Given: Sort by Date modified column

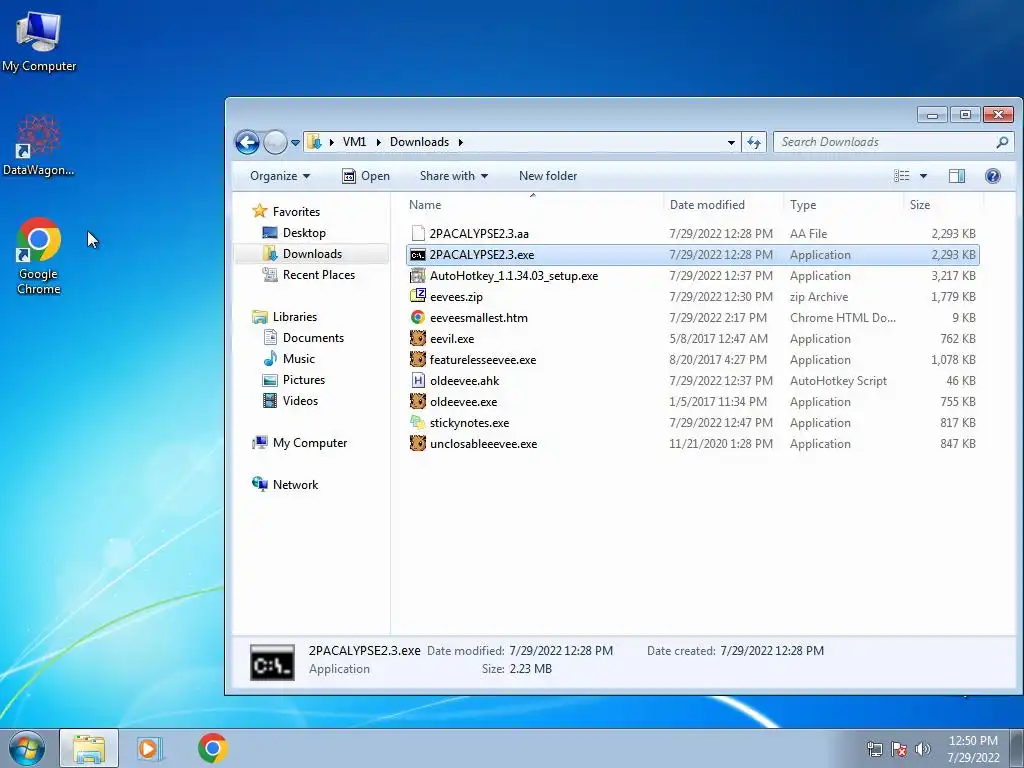Looking at the screenshot, I should click(x=707, y=204).
